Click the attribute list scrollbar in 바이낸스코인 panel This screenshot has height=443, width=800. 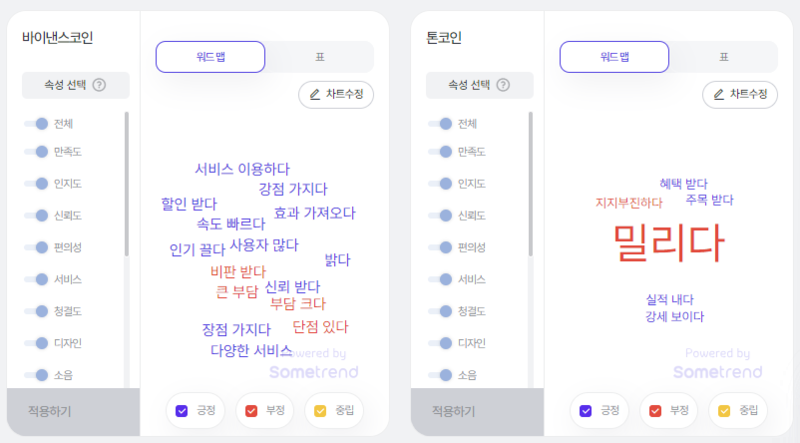(127, 184)
